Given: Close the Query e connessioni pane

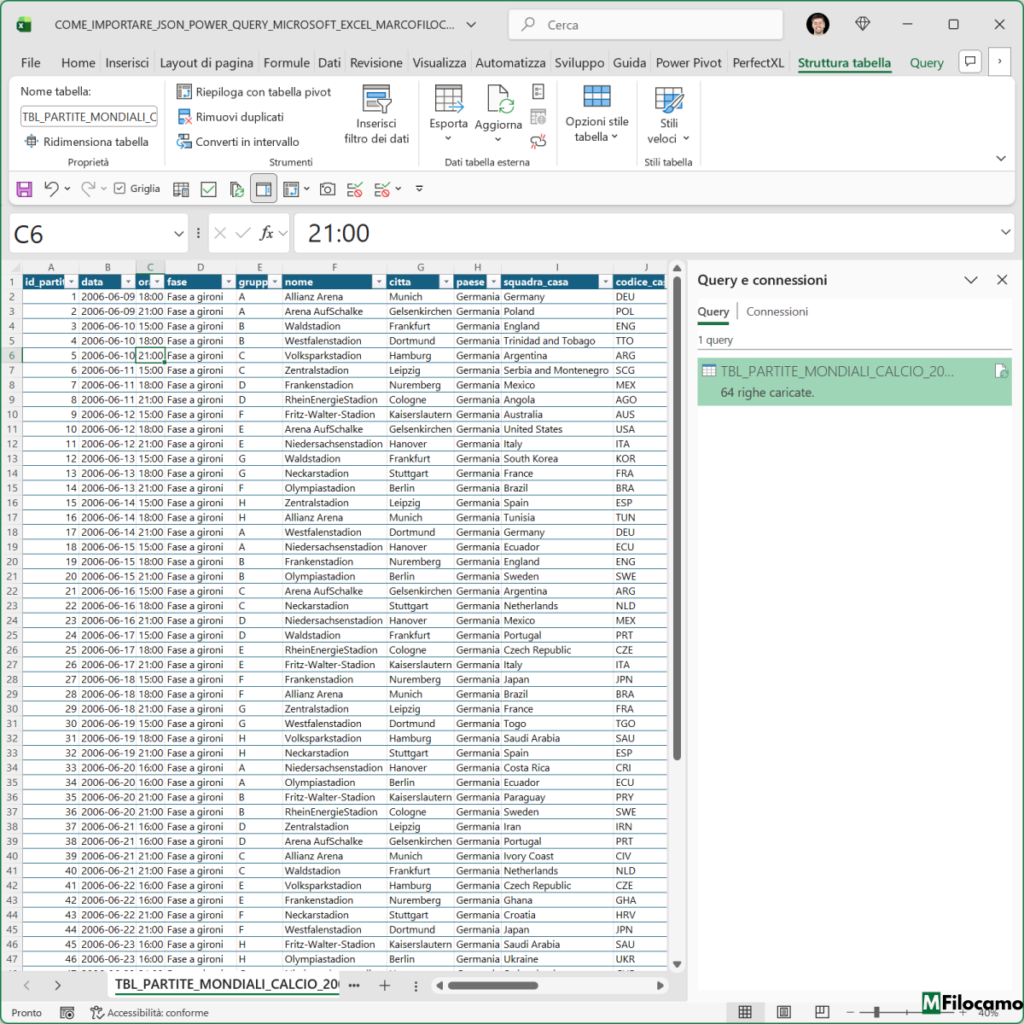Looking at the screenshot, I should click(1002, 280).
